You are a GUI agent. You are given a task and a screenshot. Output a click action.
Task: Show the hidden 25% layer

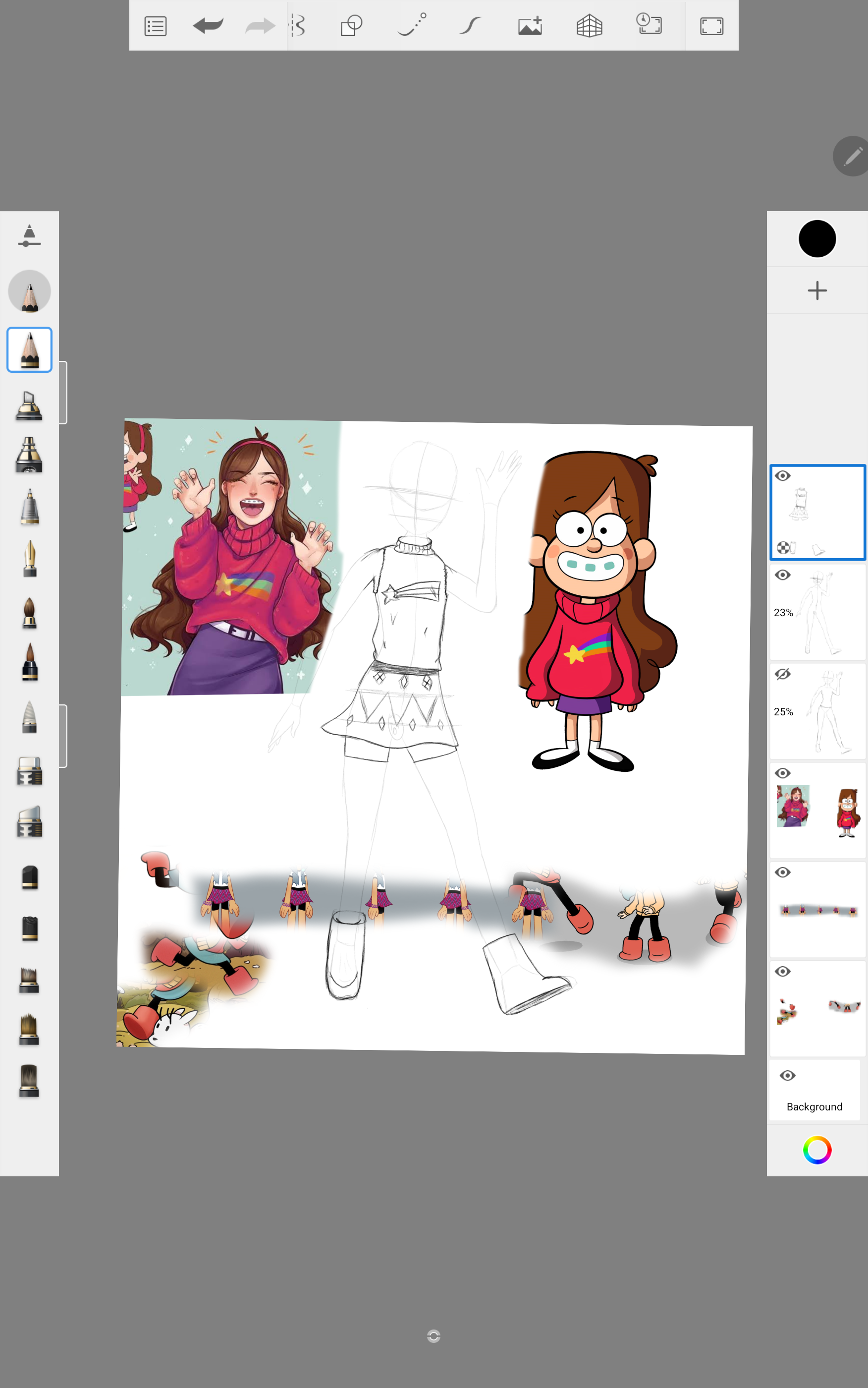pyautogui.click(x=782, y=674)
